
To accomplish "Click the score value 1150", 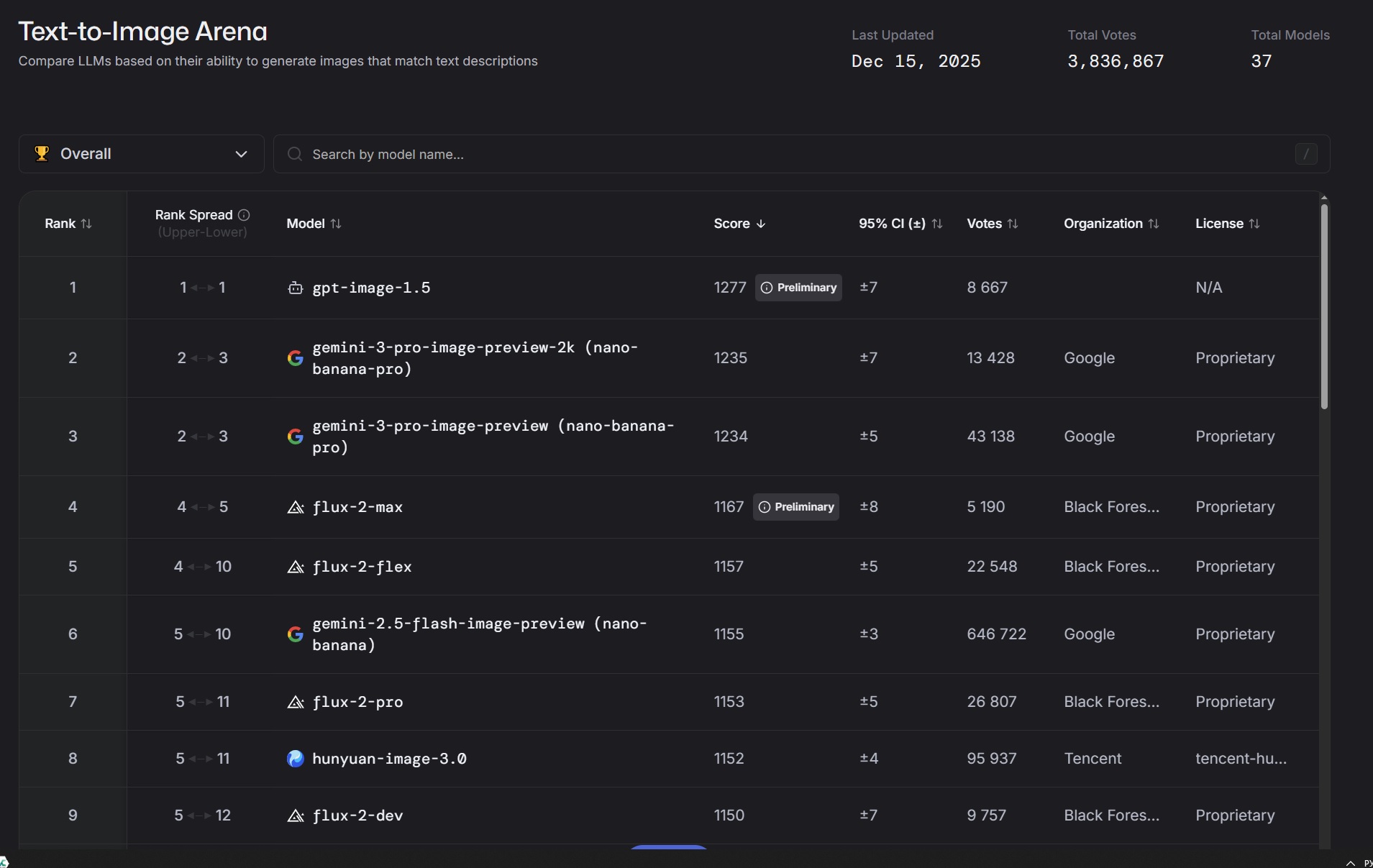I will 729,816.
